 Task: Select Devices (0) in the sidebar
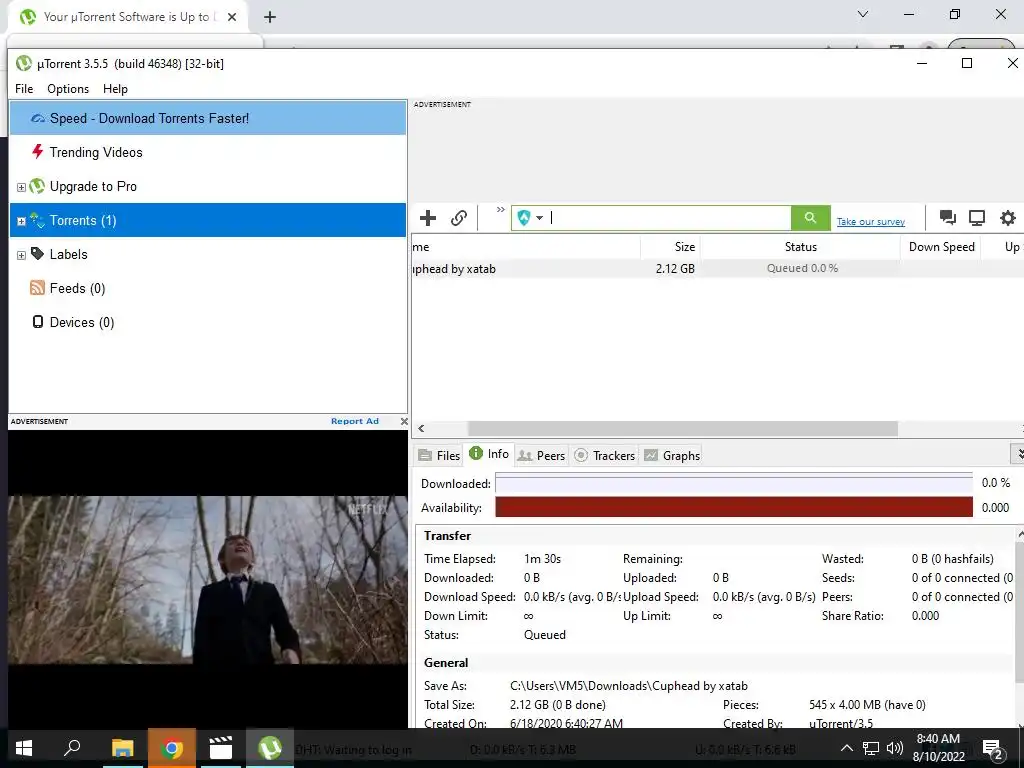[x=208, y=322]
